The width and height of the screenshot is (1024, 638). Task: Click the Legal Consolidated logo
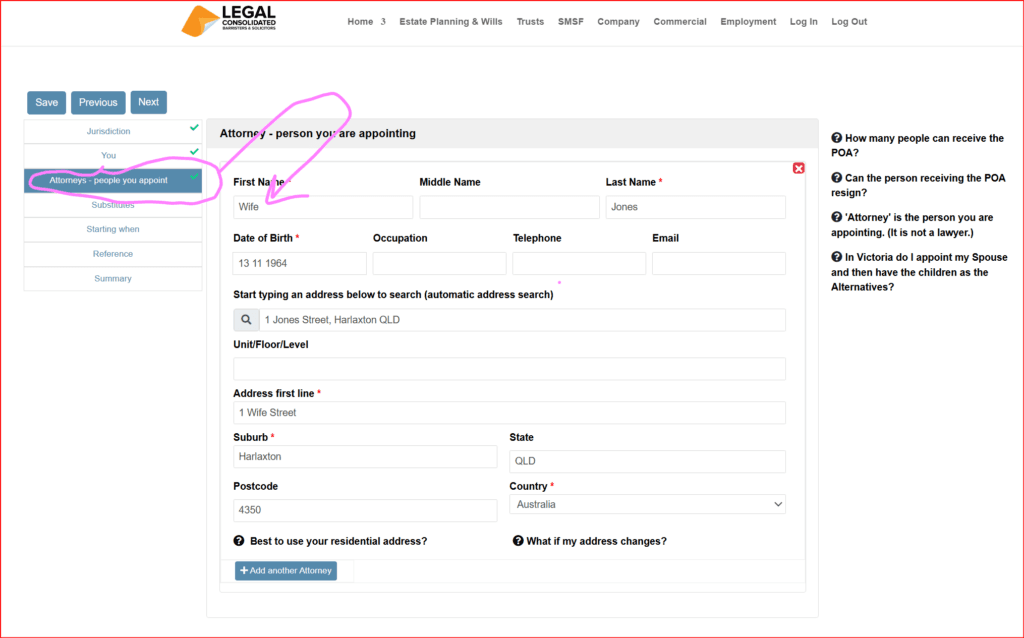coord(229,21)
